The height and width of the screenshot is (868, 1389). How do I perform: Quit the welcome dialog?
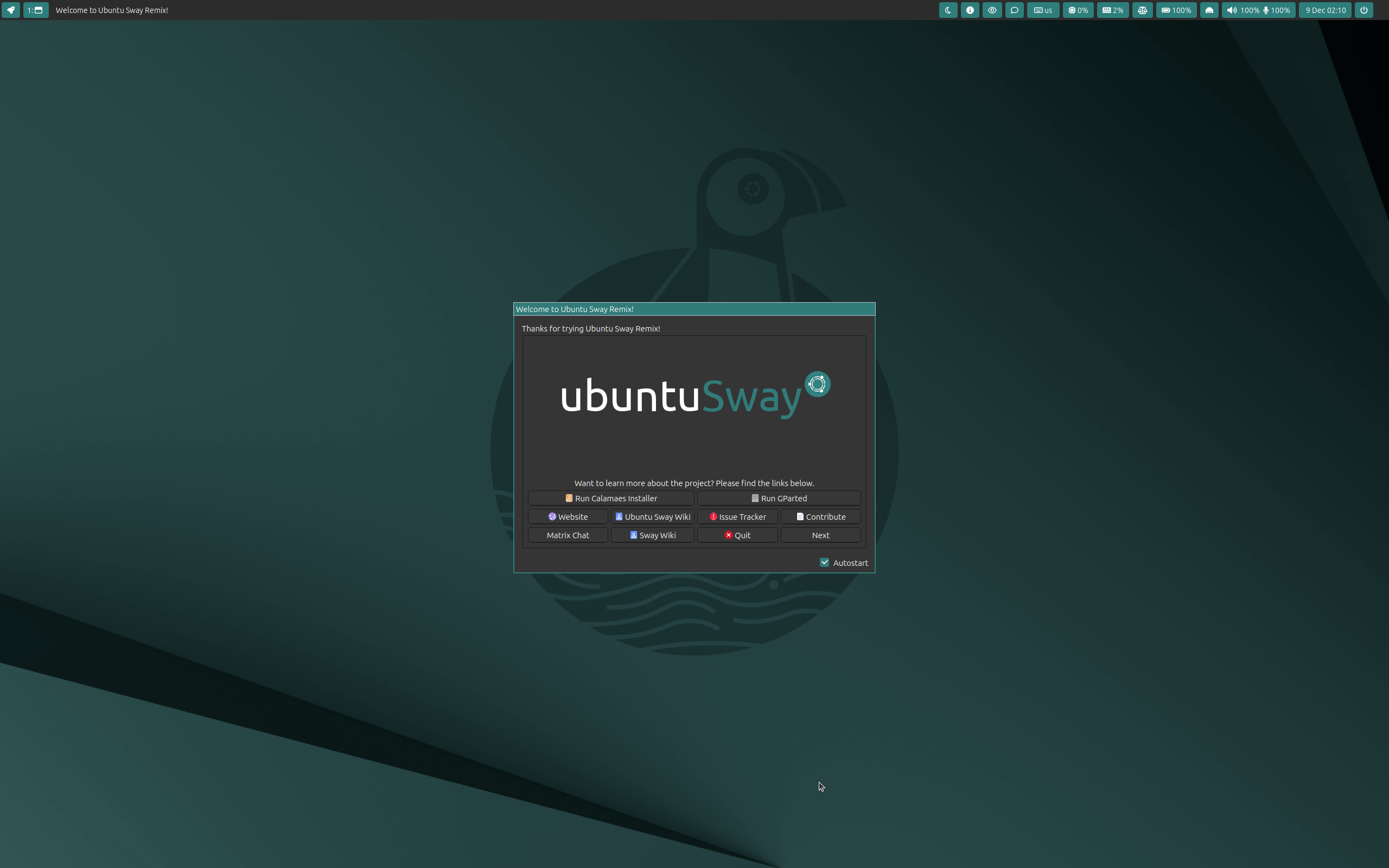[x=737, y=534]
